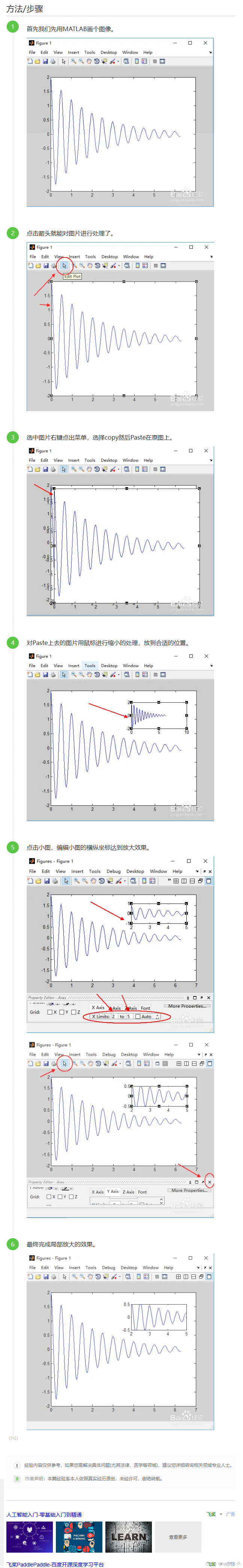Image resolution: width=243 pixels, height=1568 pixels.
Task: Open 飞桨PaddlePaddle-百度开源深度学习平台 link
Action: [x=55, y=1564]
